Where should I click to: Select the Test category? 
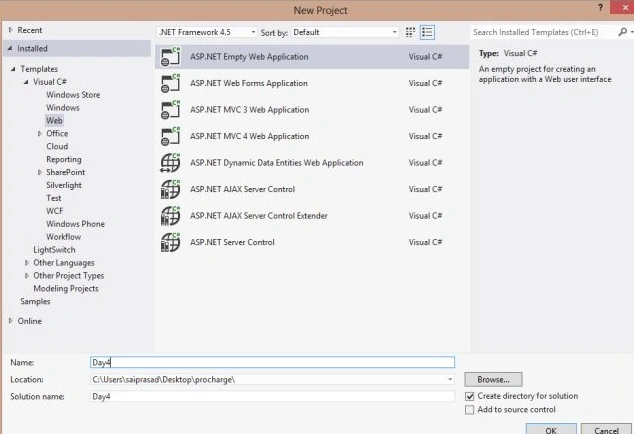[53, 198]
